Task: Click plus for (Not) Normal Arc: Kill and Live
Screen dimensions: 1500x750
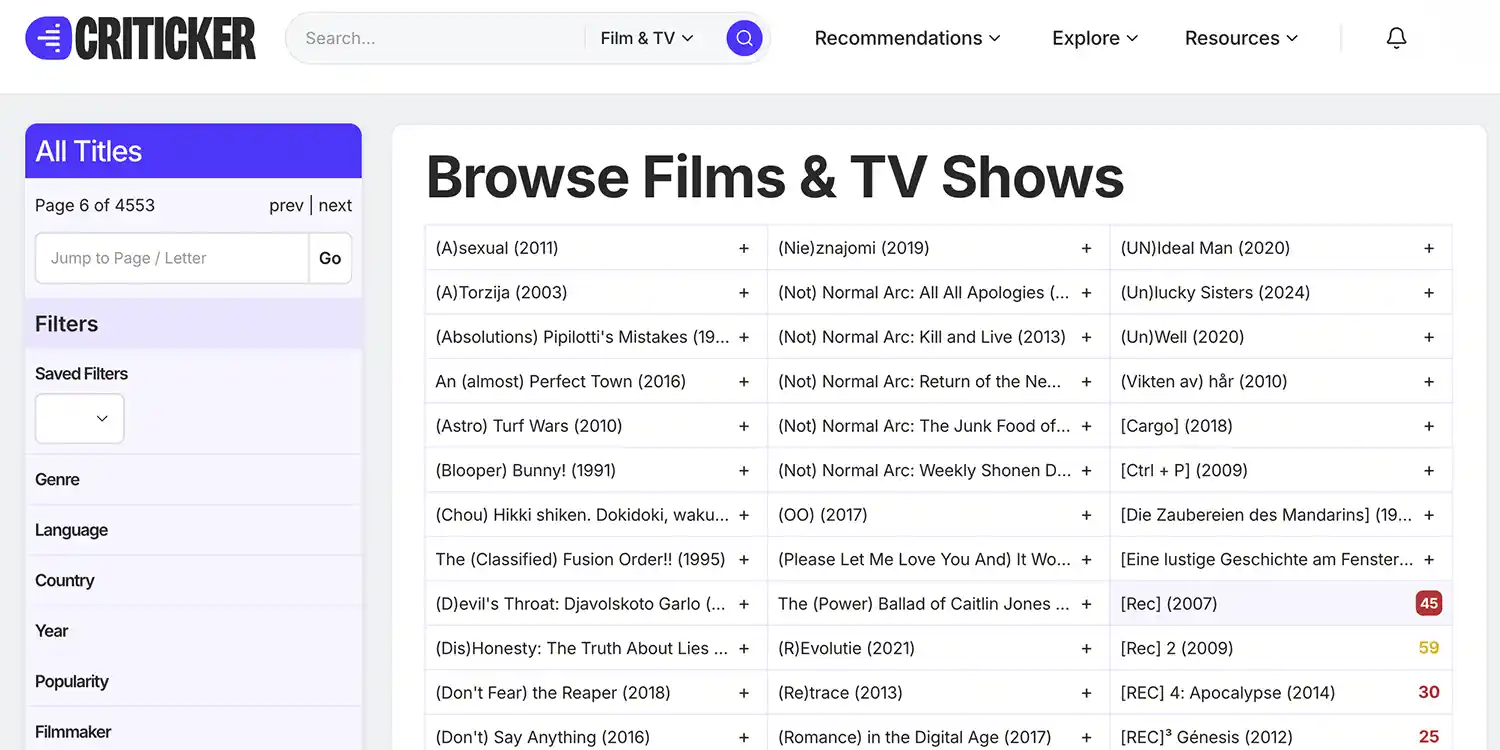Action: [1087, 337]
